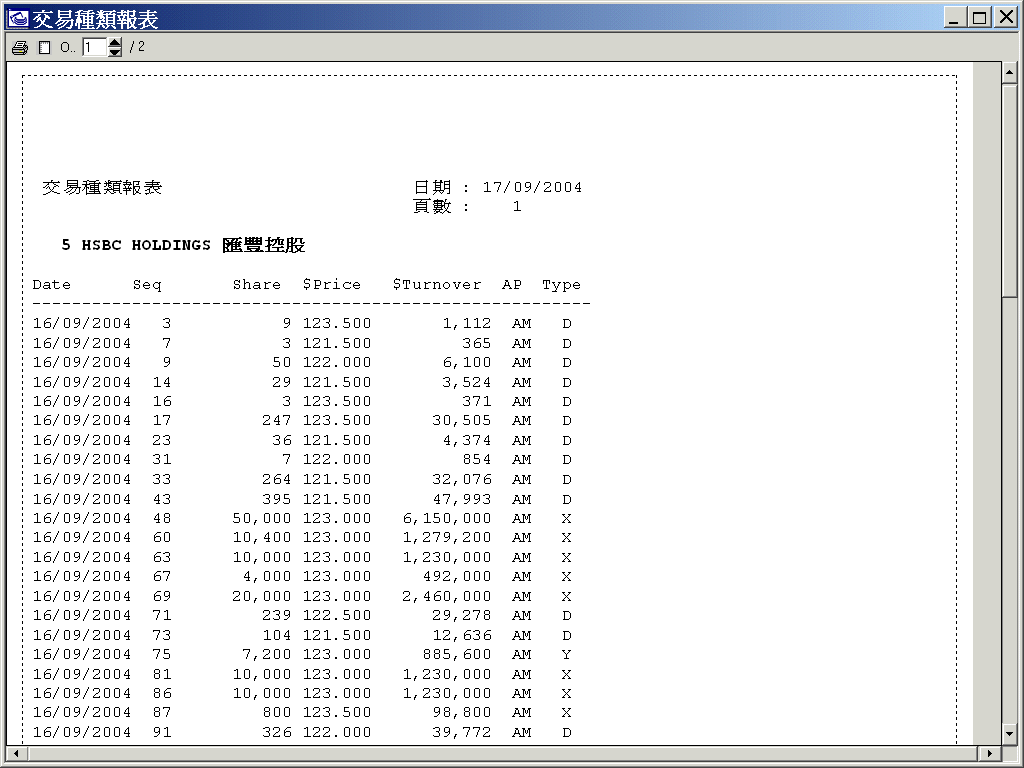The image size is (1024, 768).
Task: Click turnover value 2,460,000
Action: [447, 596]
